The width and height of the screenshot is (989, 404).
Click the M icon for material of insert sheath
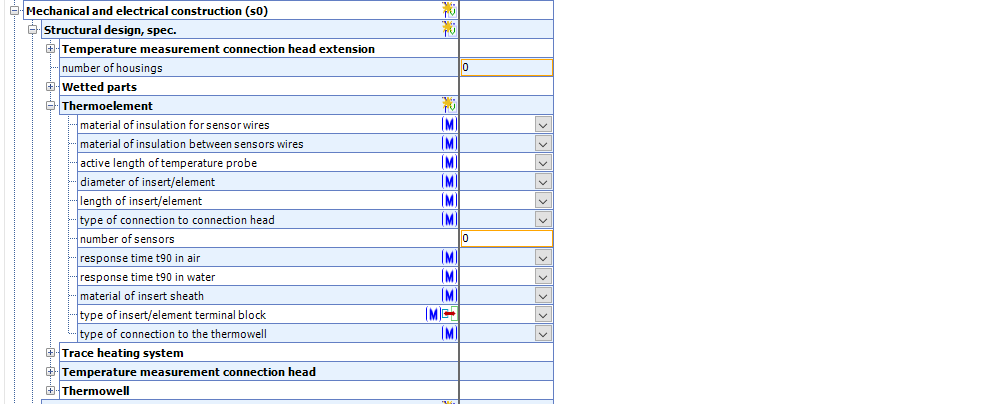[449, 296]
